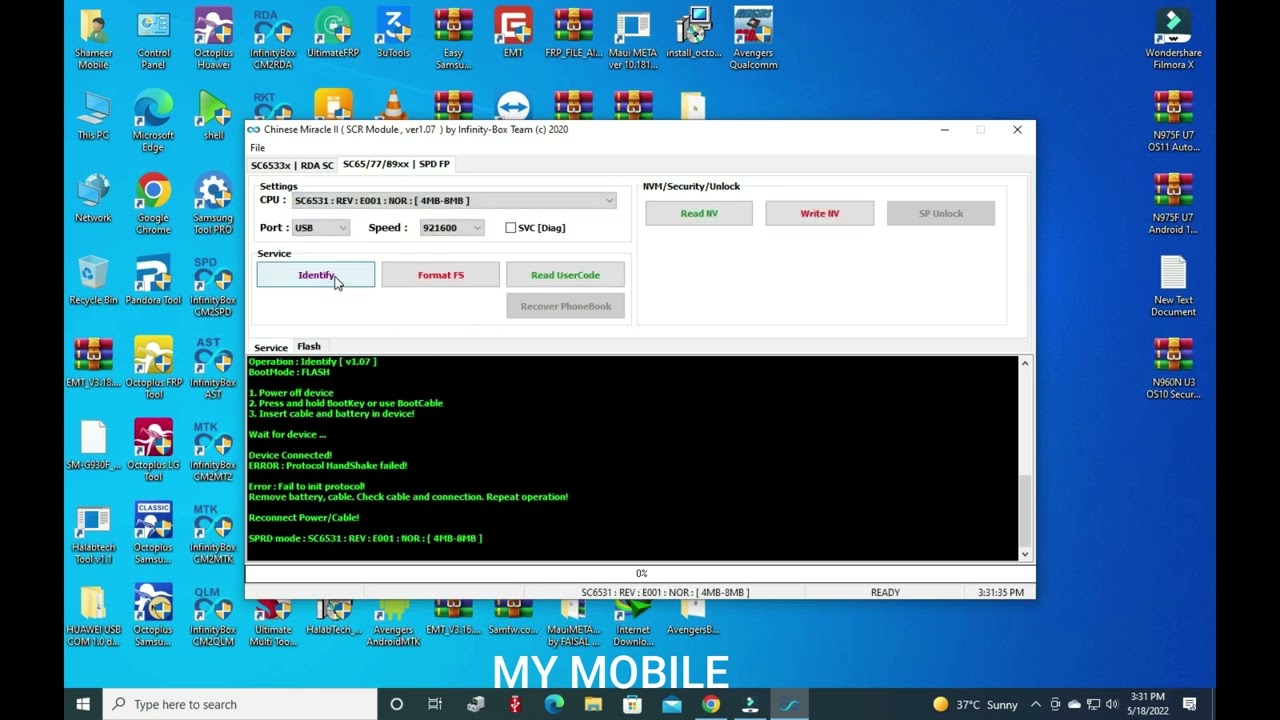The width and height of the screenshot is (1280, 720).
Task: Open the Microsoft Store taskbar icon
Action: [x=632, y=704]
